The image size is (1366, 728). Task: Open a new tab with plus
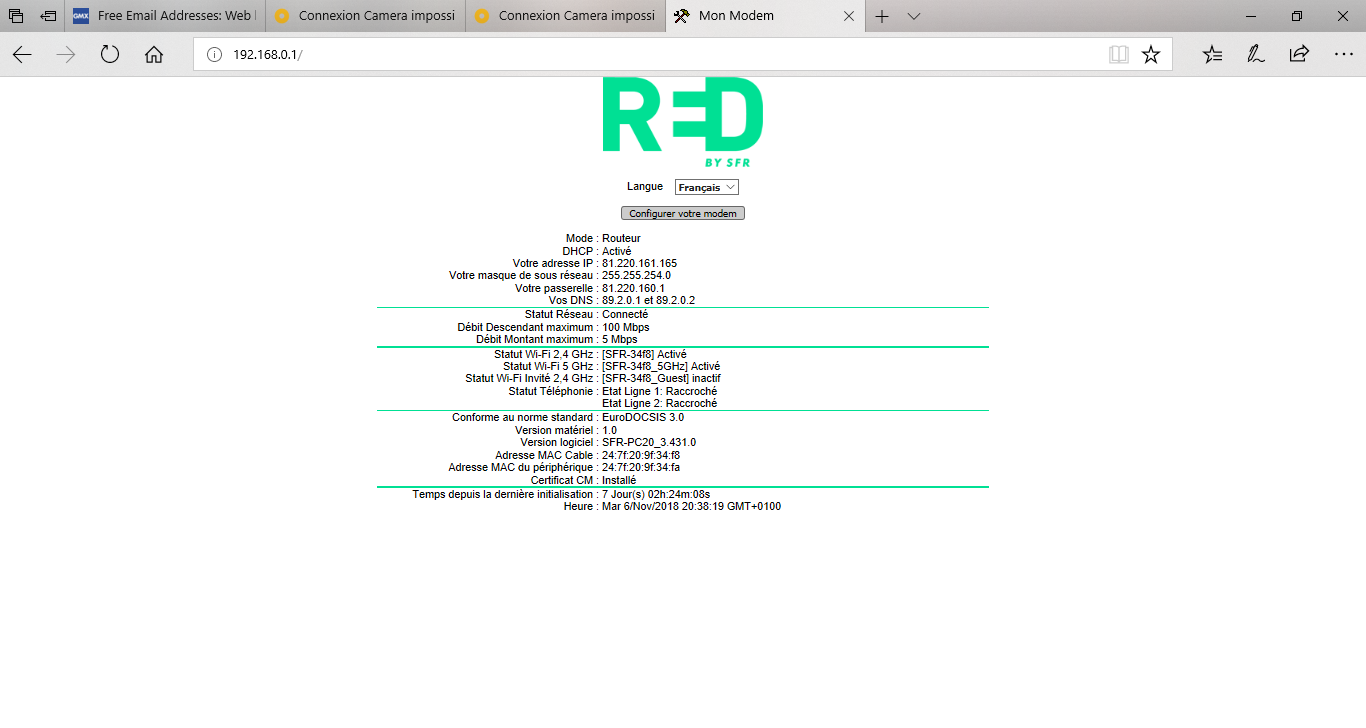[882, 16]
